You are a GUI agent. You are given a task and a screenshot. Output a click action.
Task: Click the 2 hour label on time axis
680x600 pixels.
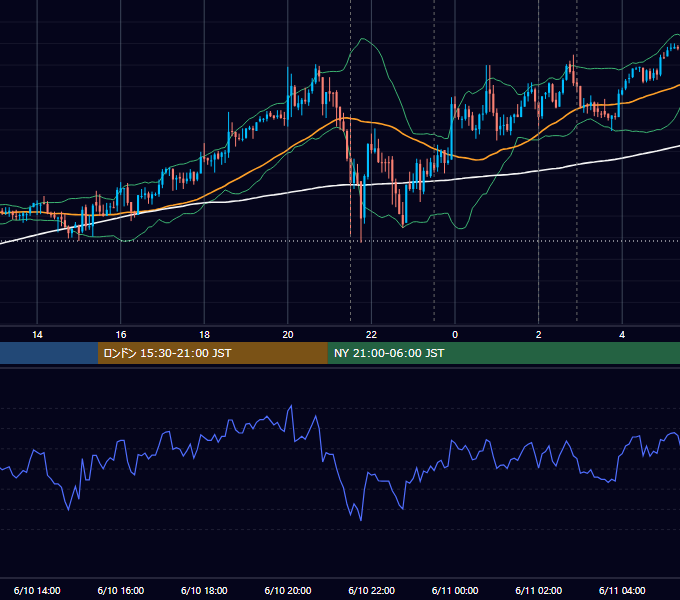point(539,335)
